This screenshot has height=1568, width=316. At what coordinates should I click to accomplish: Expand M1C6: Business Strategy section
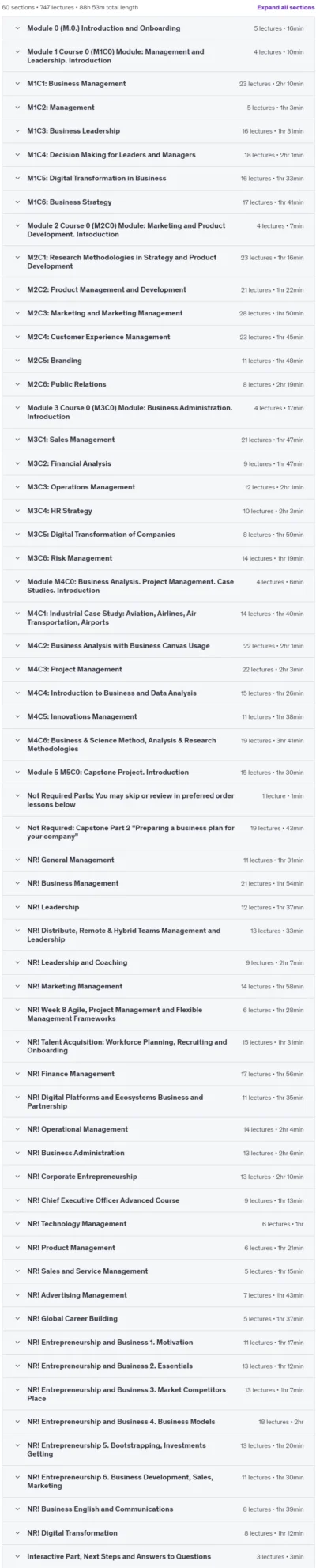tap(158, 202)
